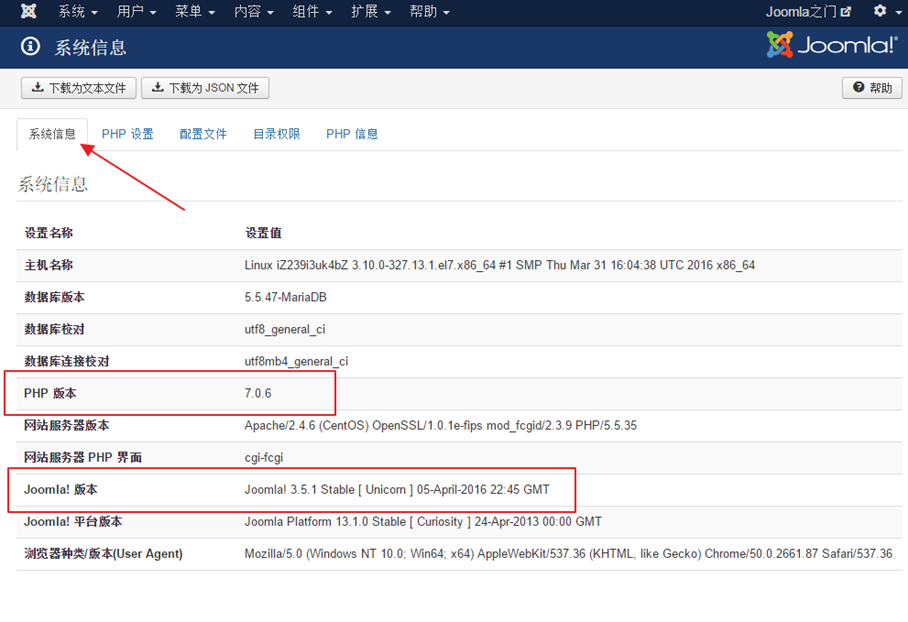908x622 pixels.
Task: Click the system information circle icon
Action: pyautogui.click(x=31, y=47)
